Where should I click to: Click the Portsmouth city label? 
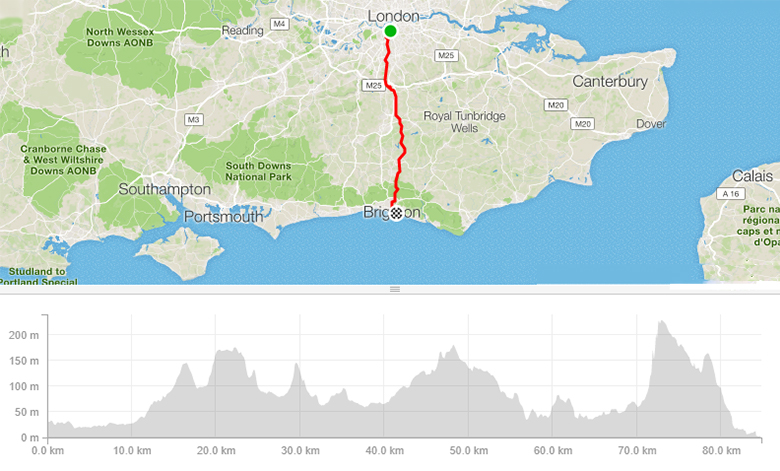coord(223,216)
